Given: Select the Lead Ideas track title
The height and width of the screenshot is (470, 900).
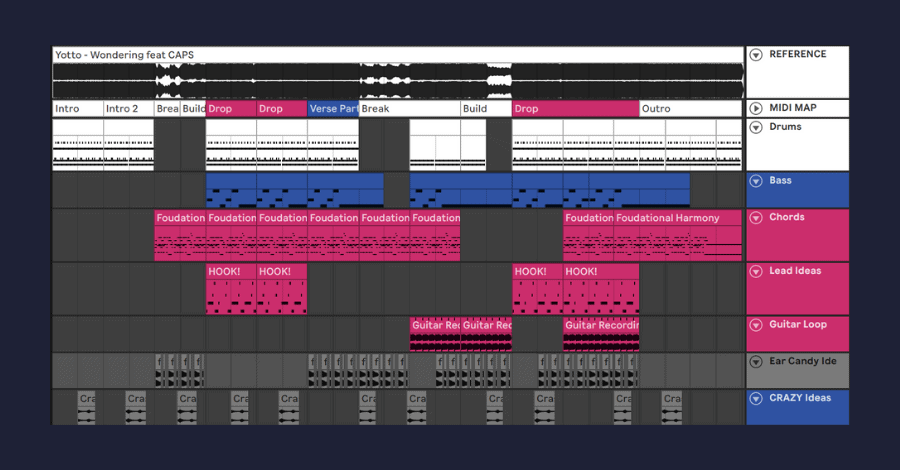Looking at the screenshot, I should pos(795,271).
